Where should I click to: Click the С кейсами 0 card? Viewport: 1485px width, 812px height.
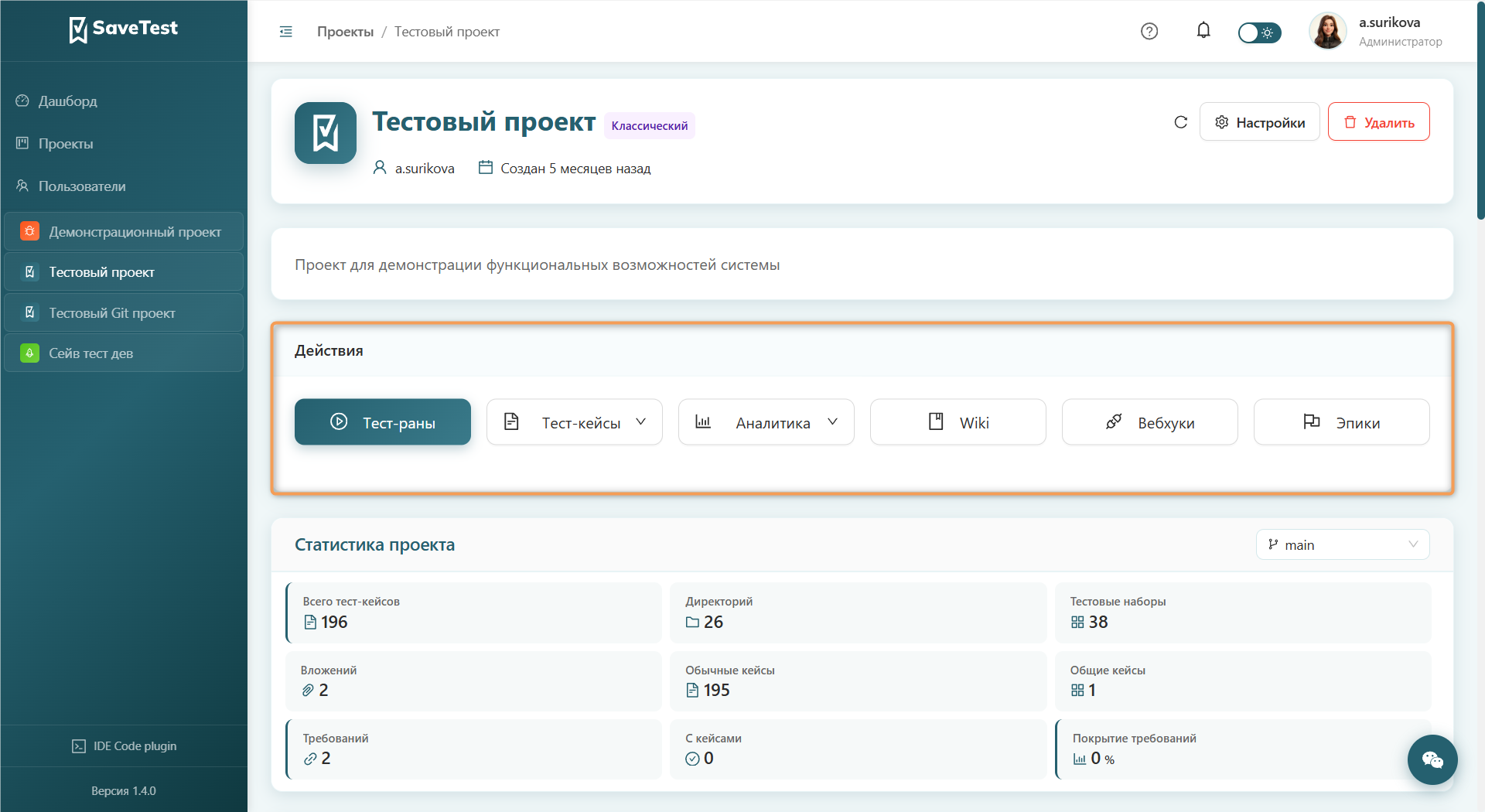(859, 749)
